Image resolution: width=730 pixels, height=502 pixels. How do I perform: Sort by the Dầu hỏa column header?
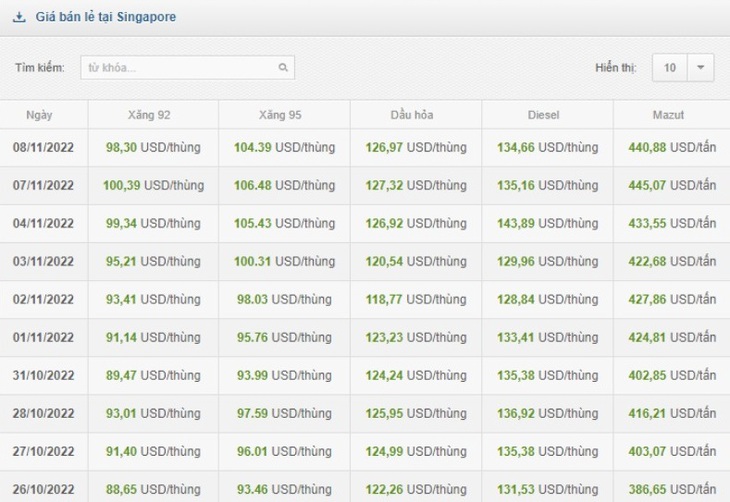(412, 115)
